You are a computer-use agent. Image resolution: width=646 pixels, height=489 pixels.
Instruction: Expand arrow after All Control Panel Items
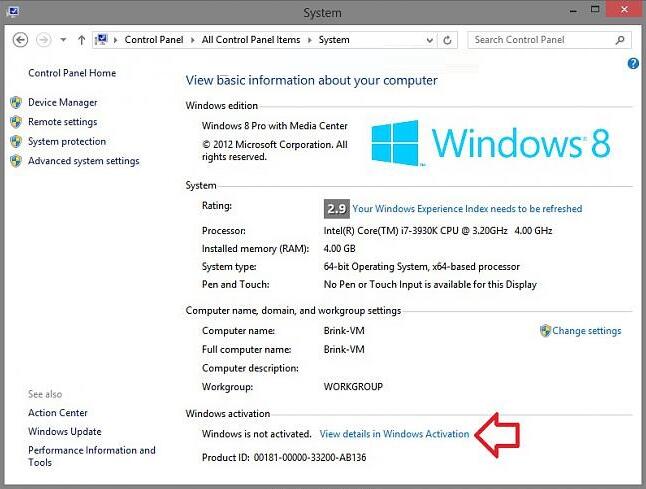tap(309, 40)
